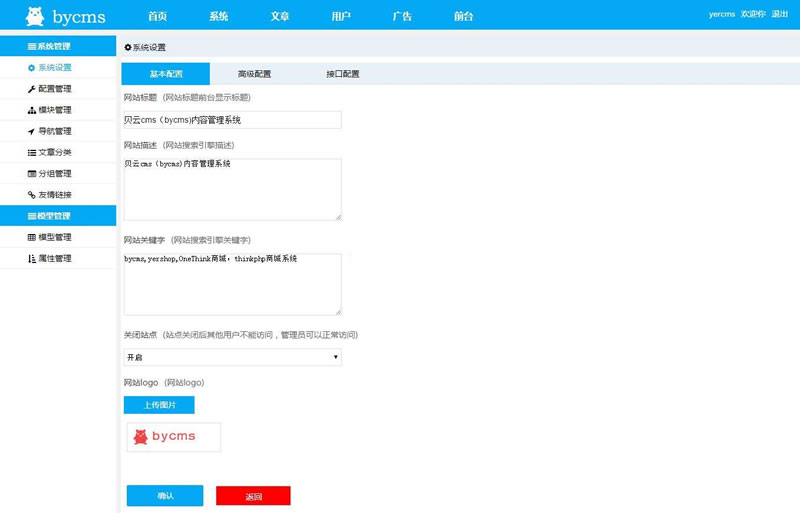Collapse the 模型管理 sidebar section header
Viewport: 800px width, 513px height.
tap(57, 216)
